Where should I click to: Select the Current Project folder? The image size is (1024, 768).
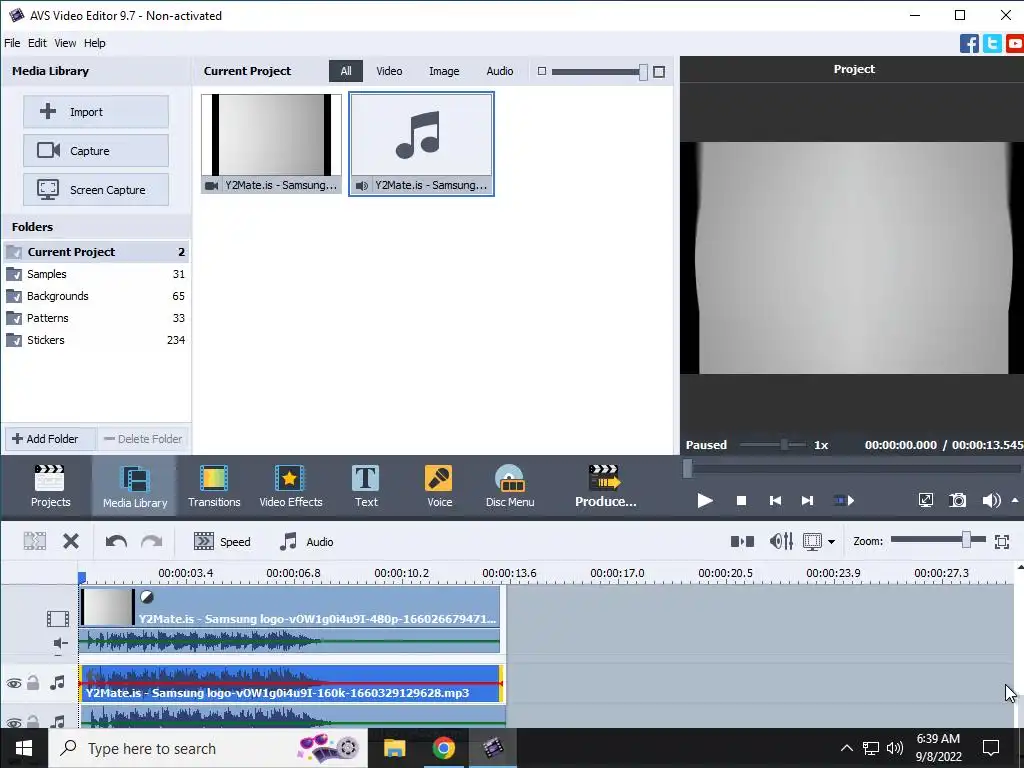[96, 252]
